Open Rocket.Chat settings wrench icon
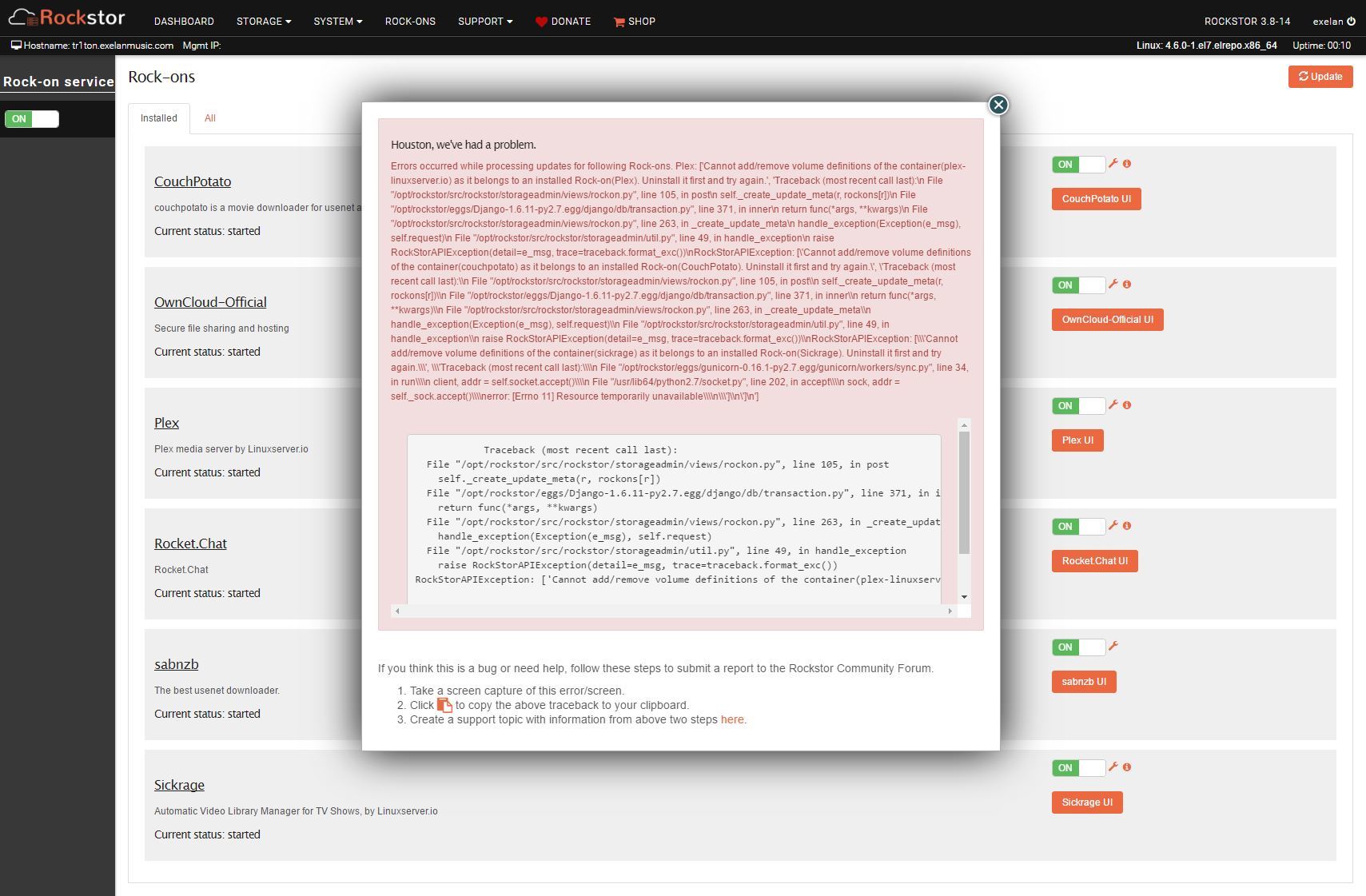1366x896 pixels. (x=1113, y=525)
